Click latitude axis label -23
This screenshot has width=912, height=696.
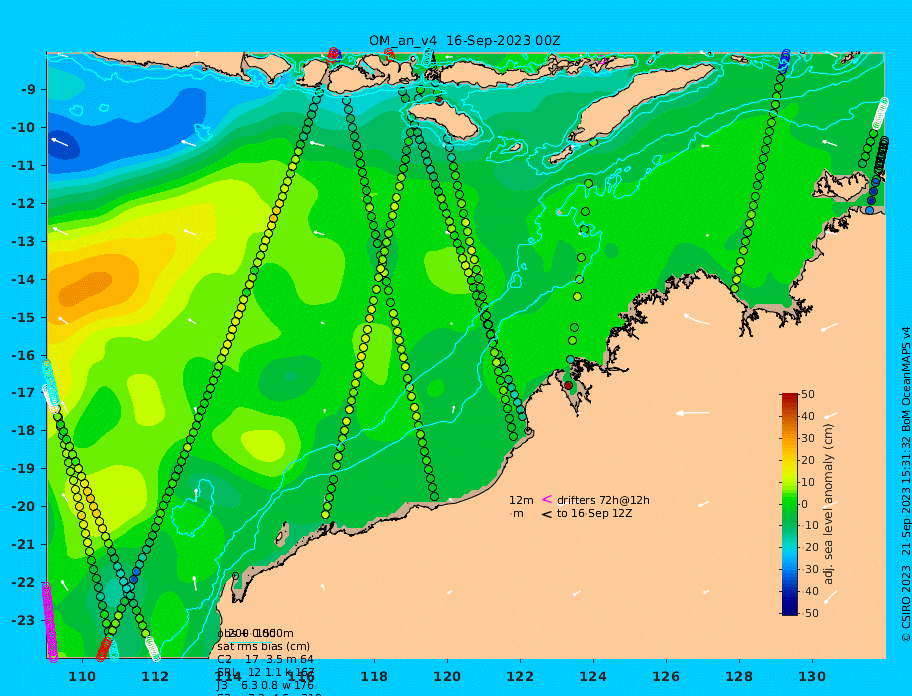click(x=23, y=620)
